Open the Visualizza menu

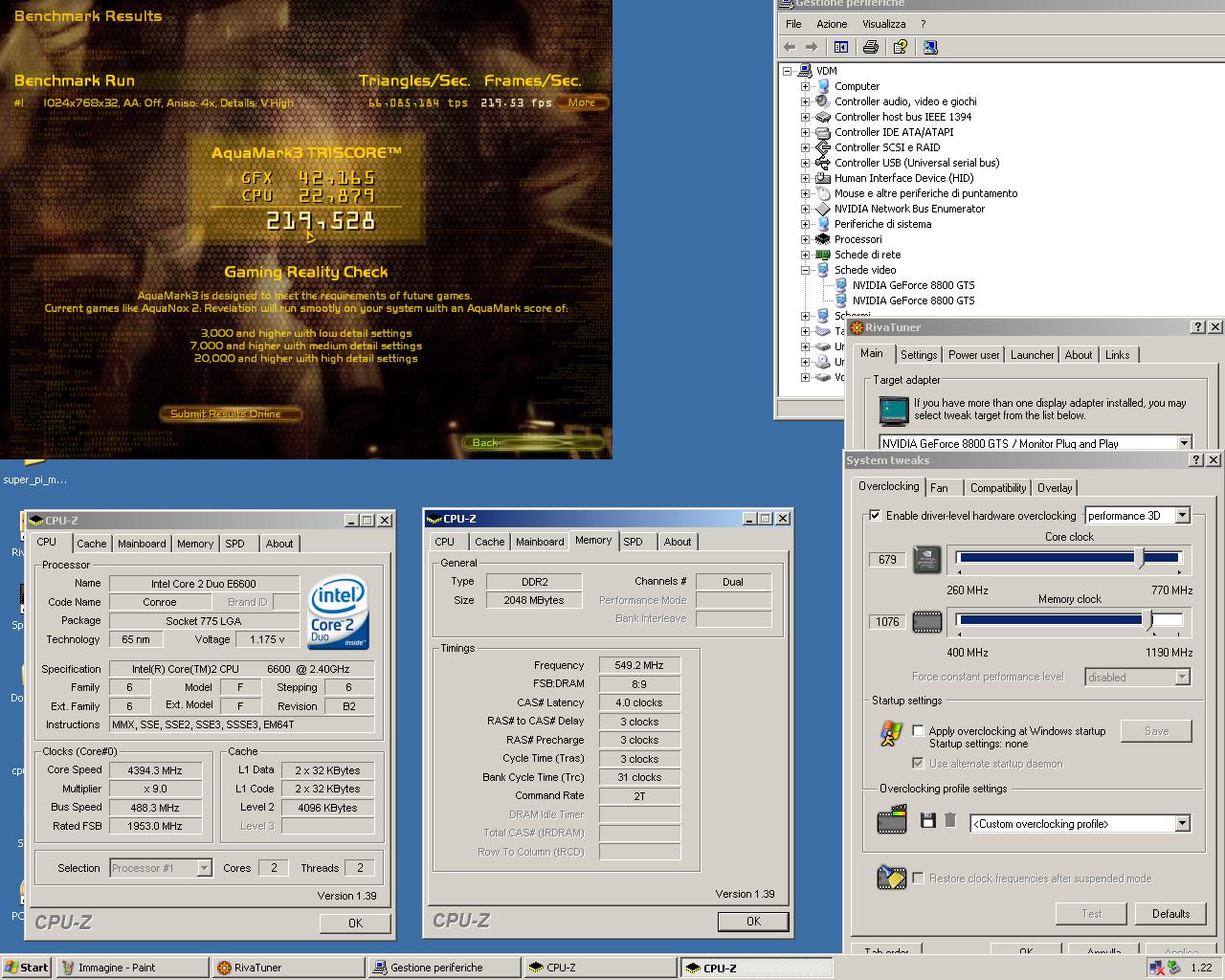[883, 24]
